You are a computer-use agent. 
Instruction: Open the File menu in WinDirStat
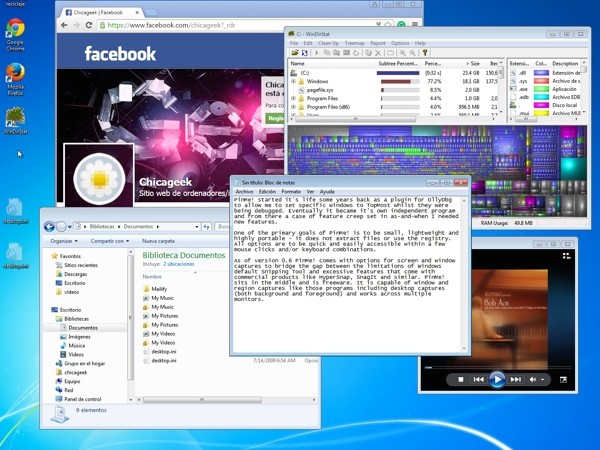[x=293, y=43]
